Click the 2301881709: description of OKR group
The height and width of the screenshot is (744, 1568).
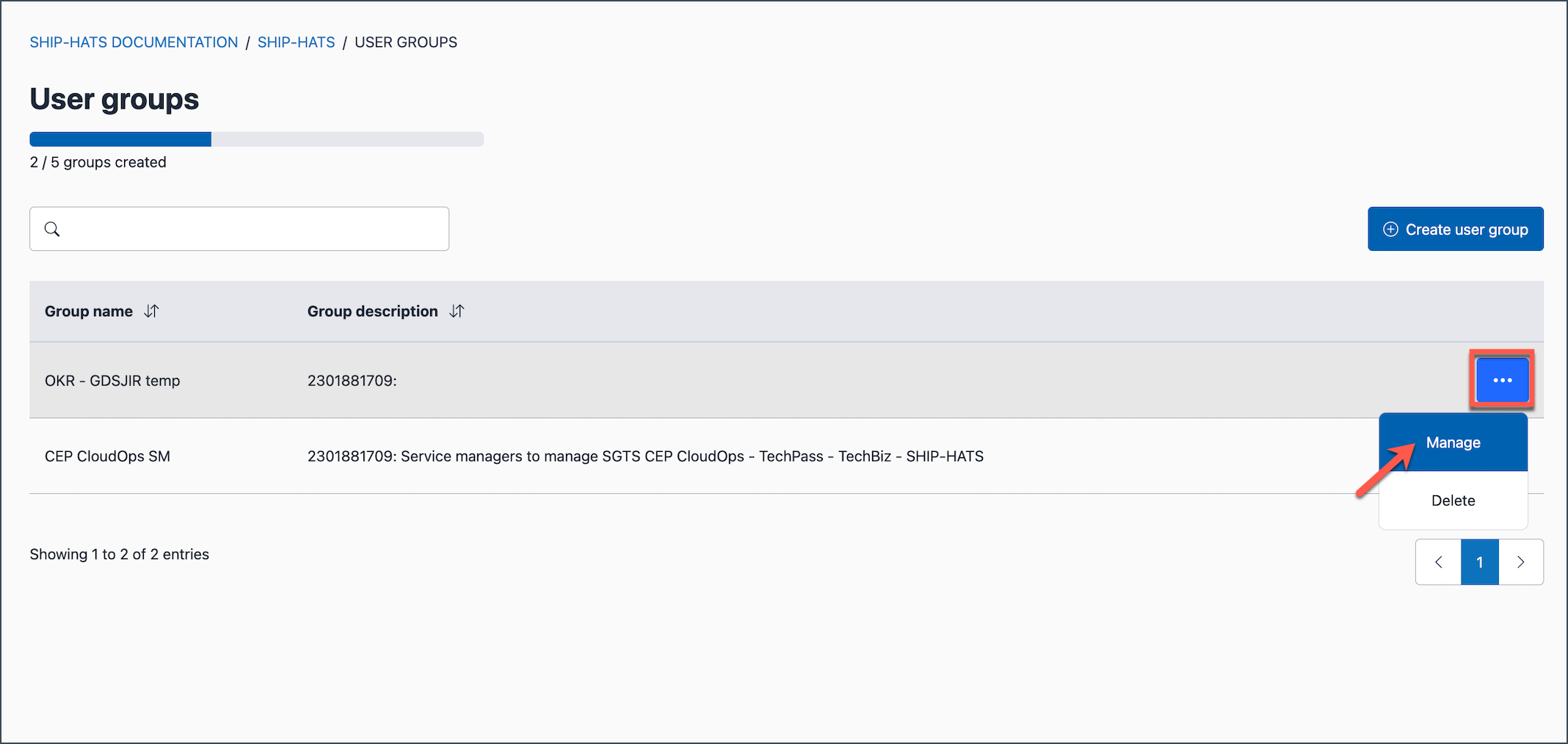coord(352,381)
